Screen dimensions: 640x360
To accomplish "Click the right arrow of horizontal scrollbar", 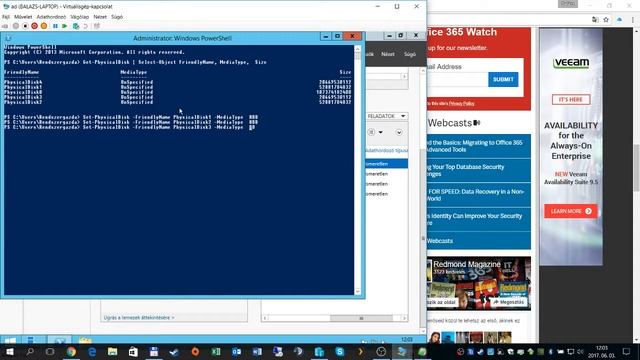I will [404, 318].
